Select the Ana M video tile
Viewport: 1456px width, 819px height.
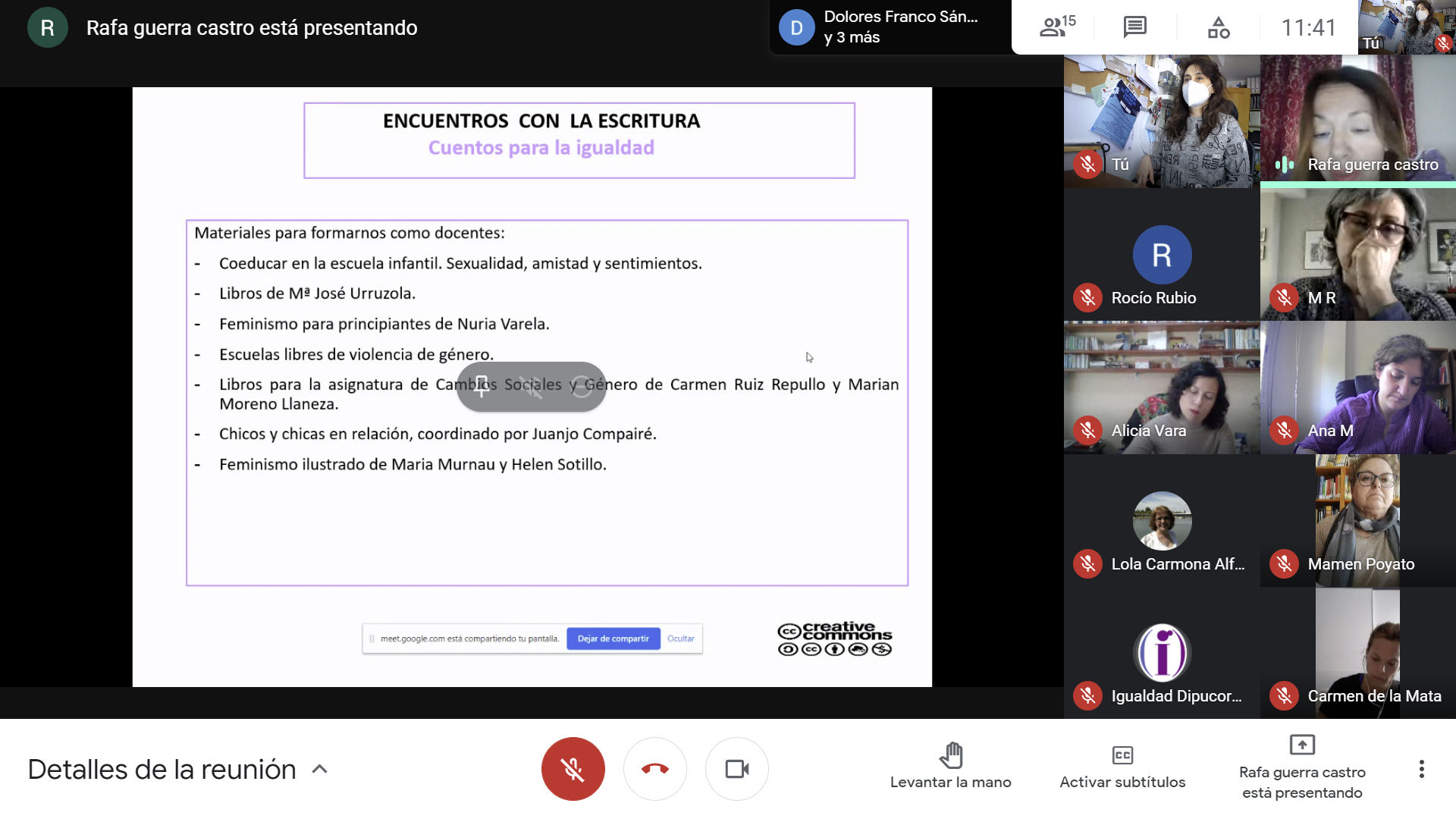tap(1357, 387)
